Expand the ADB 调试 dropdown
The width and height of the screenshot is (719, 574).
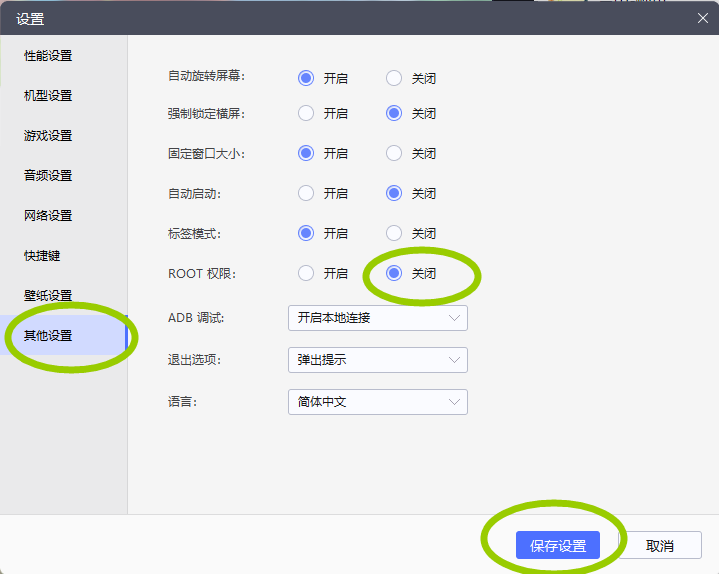(377, 318)
